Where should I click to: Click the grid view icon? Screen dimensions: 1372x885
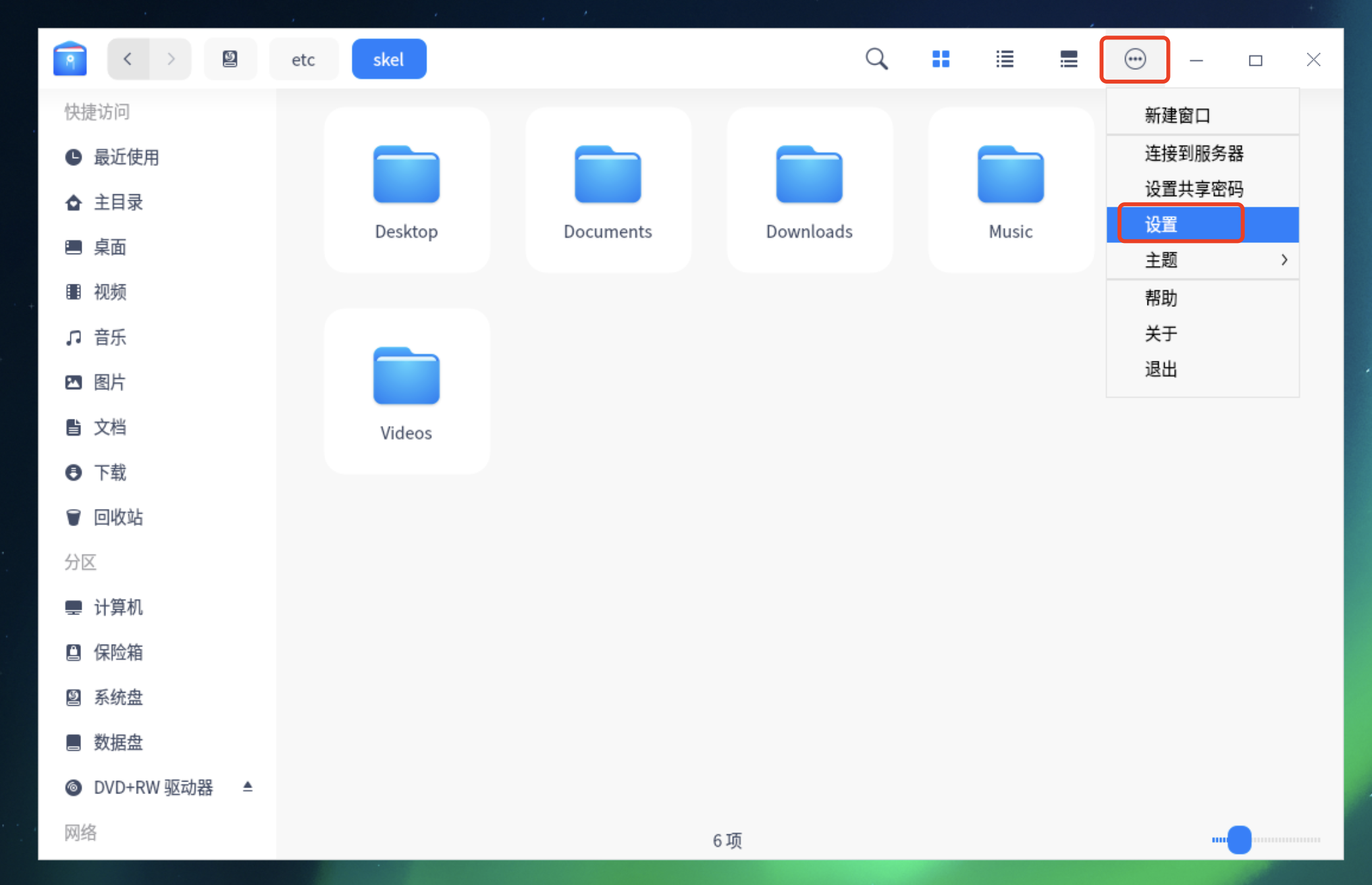(941, 59)
